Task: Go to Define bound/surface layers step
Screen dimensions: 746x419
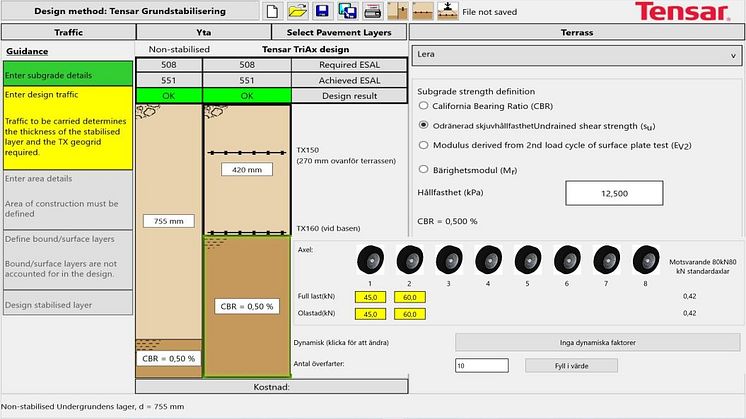Action: pos(68,260)
